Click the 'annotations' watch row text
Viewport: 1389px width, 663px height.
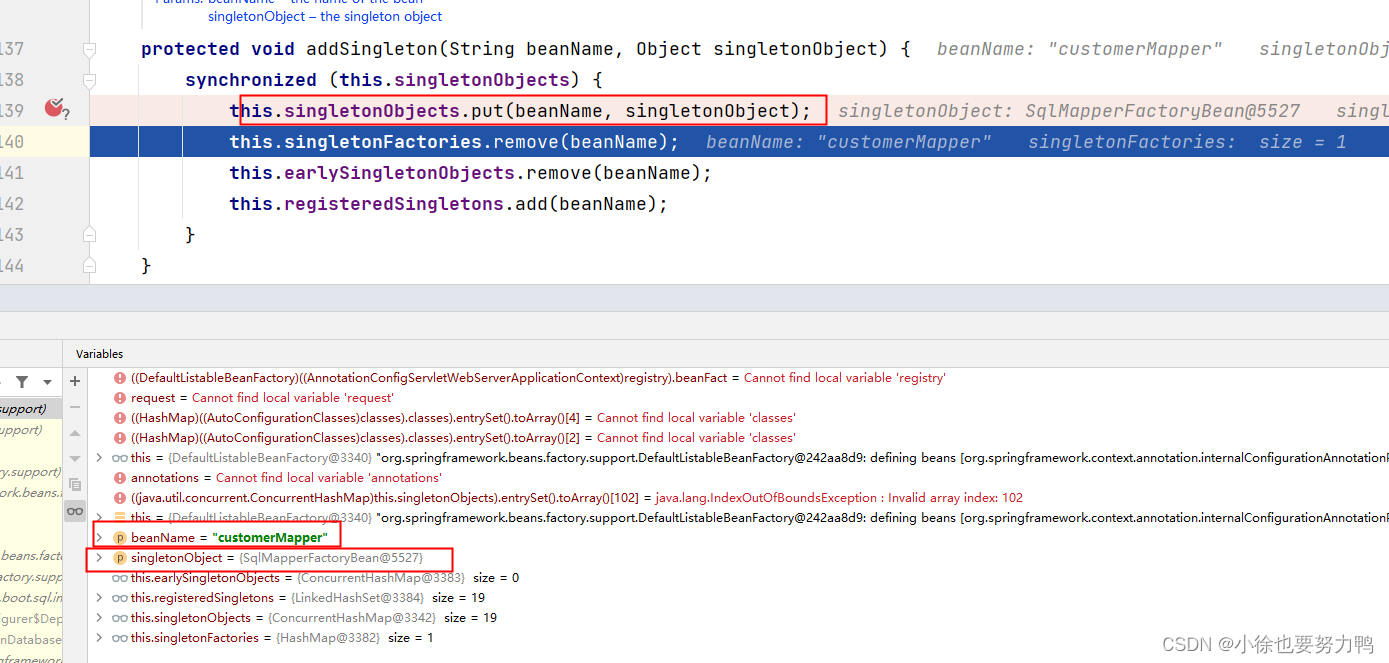tap(286, 478)
